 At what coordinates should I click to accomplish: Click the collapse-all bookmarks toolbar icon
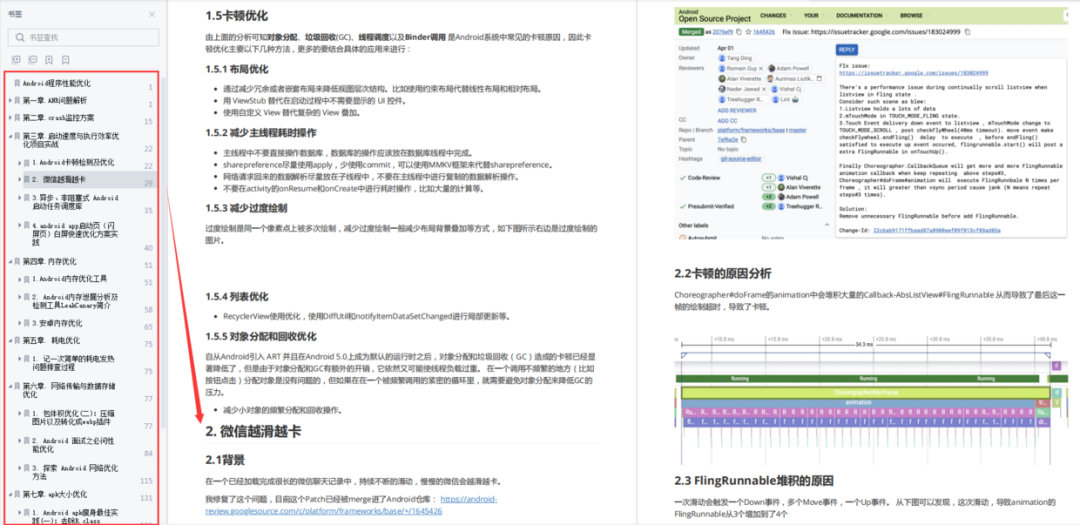pos(32,61)
